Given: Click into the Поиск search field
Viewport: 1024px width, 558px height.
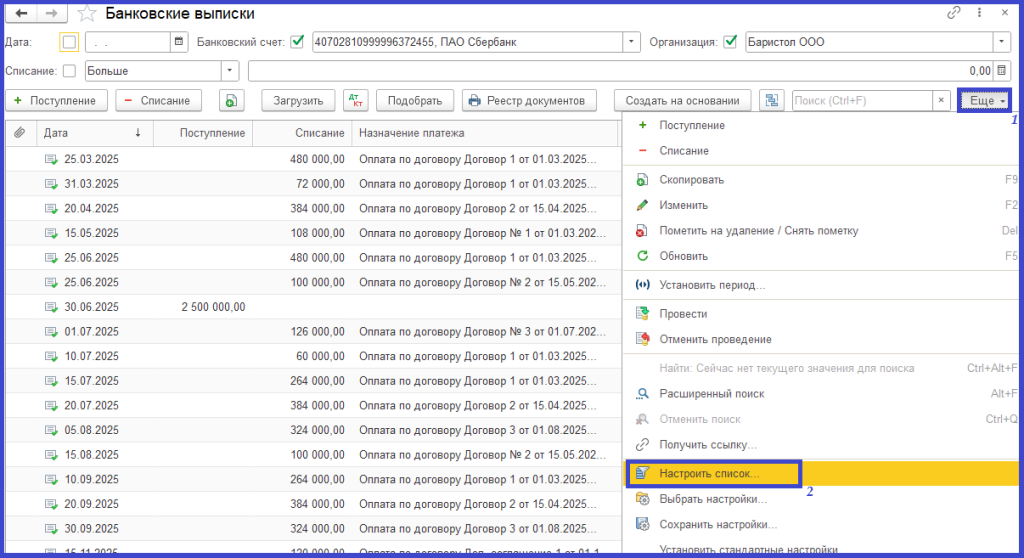Looking at the screenshot, I should point(860,101).
